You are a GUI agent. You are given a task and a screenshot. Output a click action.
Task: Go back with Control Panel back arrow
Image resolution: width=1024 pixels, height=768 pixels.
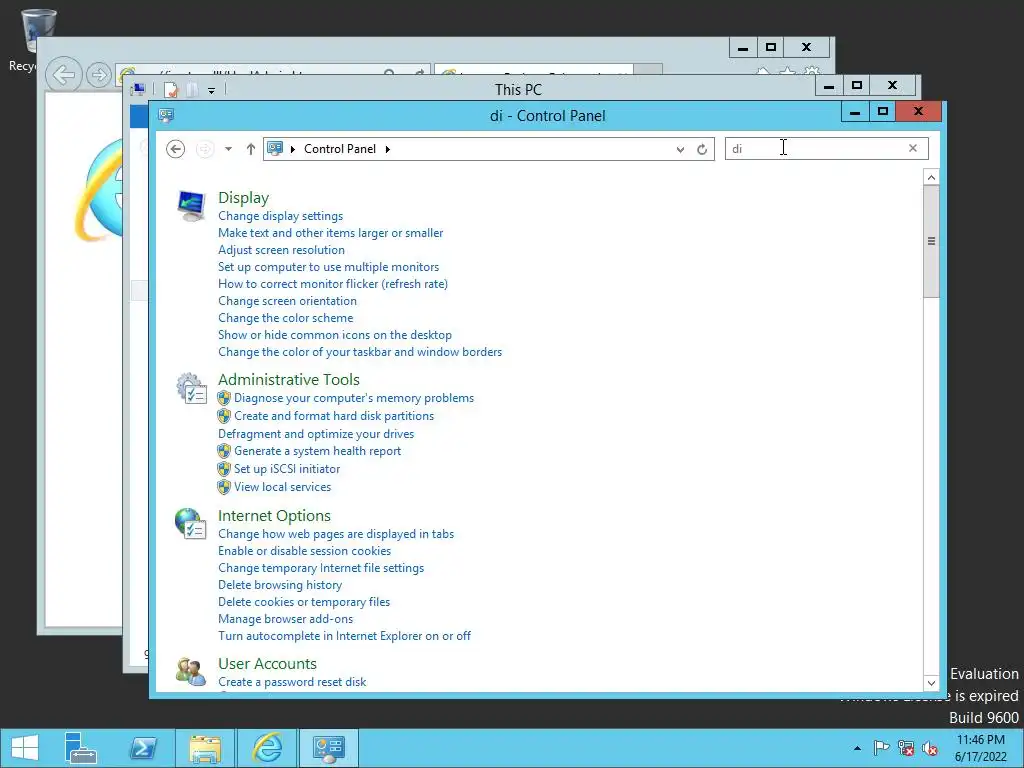[175, 149]
